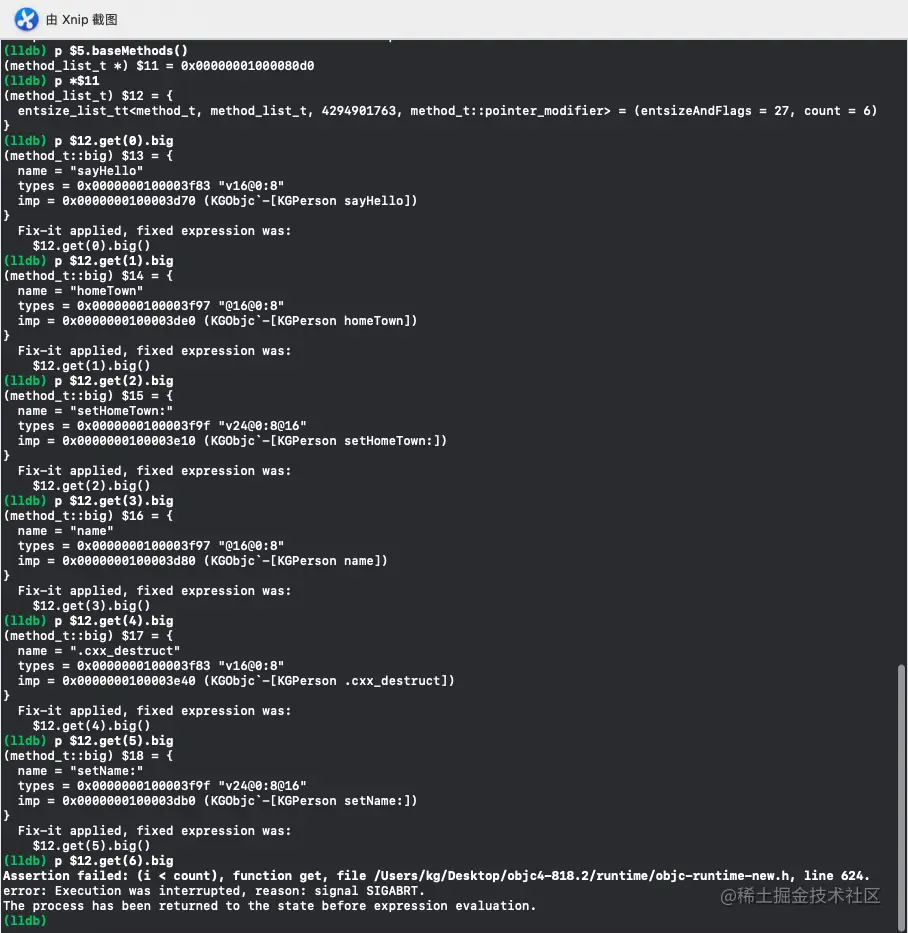Click the name = "setName:" line
The width and height of the screenshot is (908, 933).
(x=80, y=771)
